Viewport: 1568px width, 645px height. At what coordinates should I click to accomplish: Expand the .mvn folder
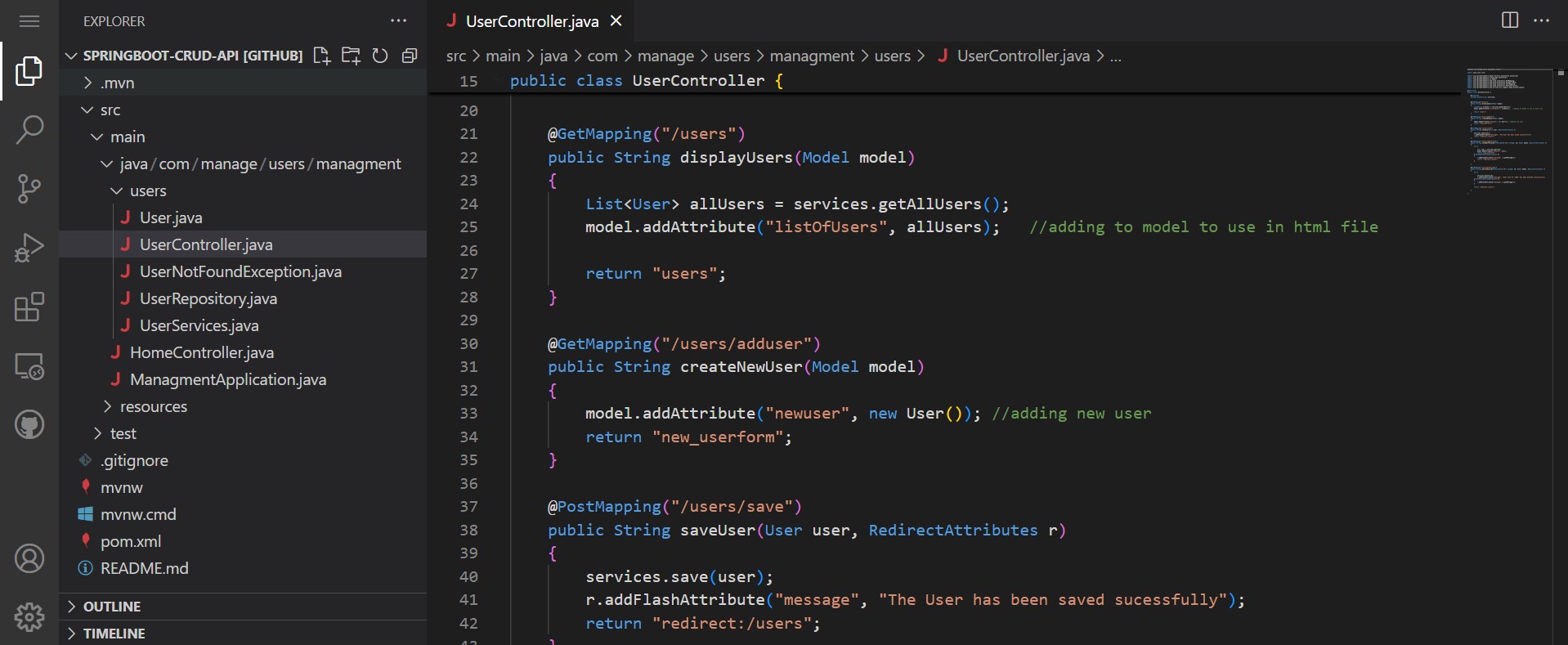point(243,83)
